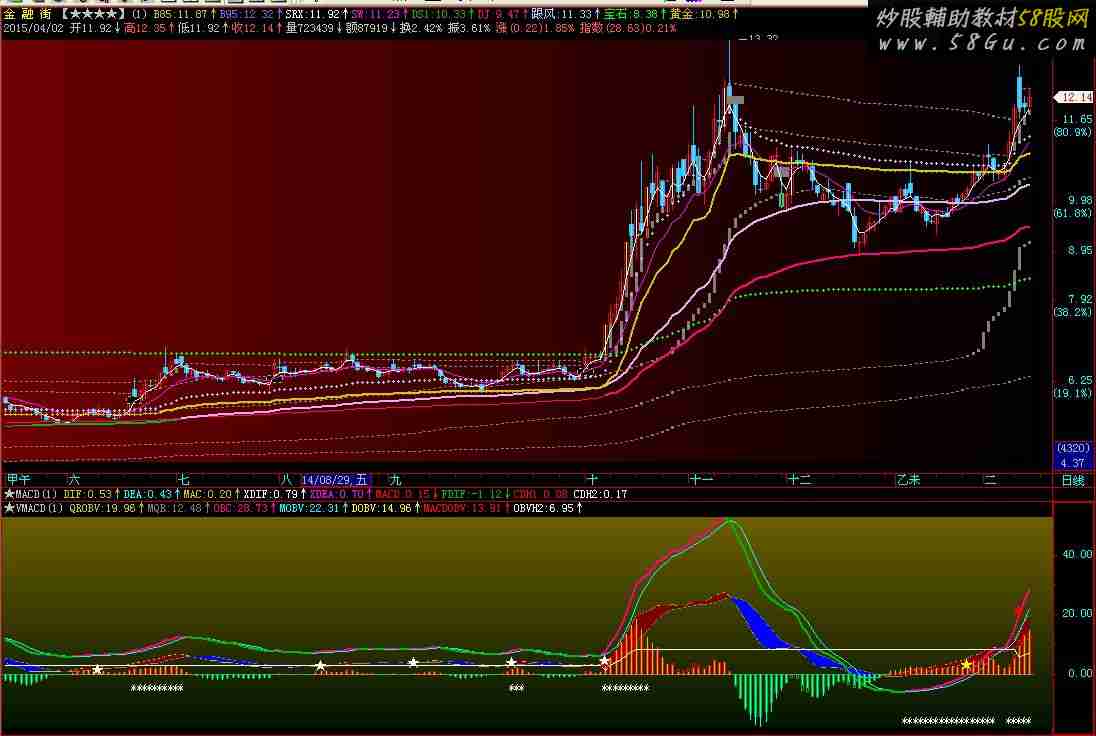Click the first white star on MACD zero line
The image size is (1096, 736).
tap(98, 670)
